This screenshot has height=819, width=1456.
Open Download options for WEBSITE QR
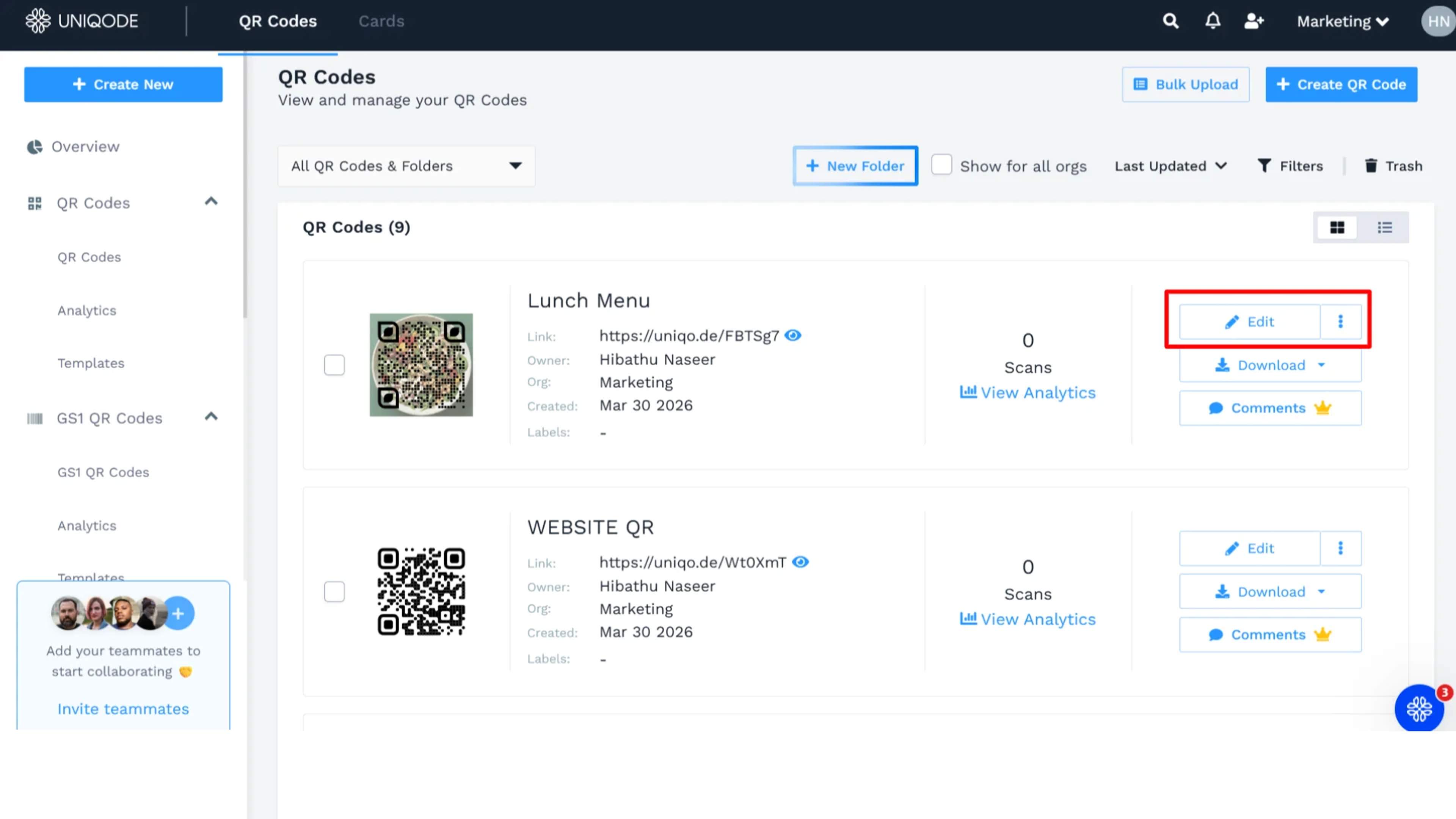point(1270,592)
